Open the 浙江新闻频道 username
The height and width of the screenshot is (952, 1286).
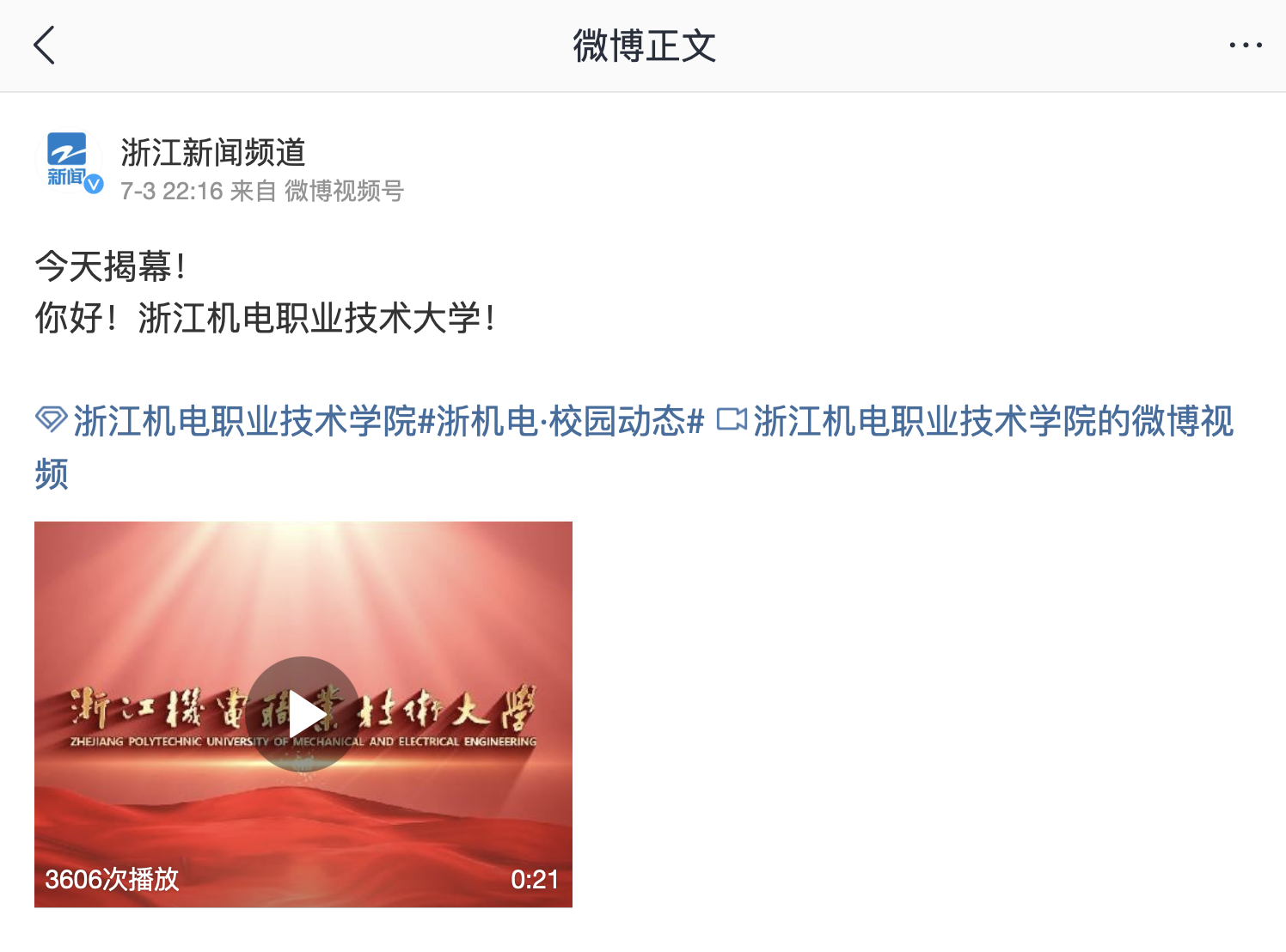(213, 152)
